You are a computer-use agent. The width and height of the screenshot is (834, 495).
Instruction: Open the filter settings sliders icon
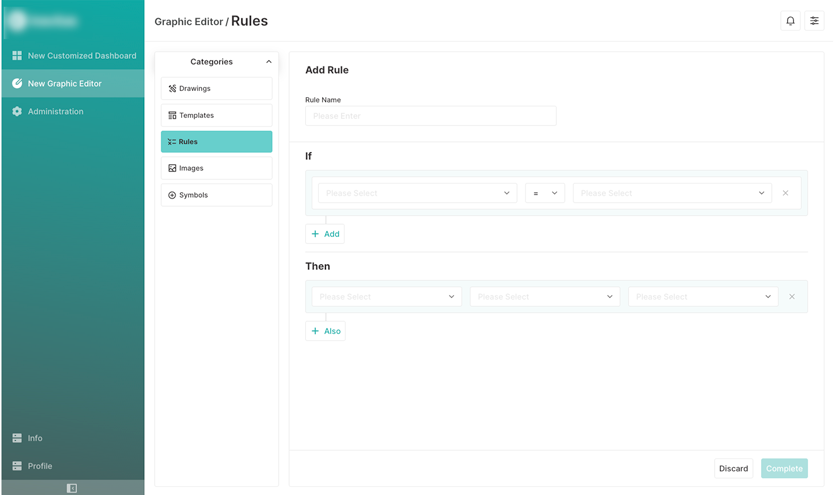(814, 21)
